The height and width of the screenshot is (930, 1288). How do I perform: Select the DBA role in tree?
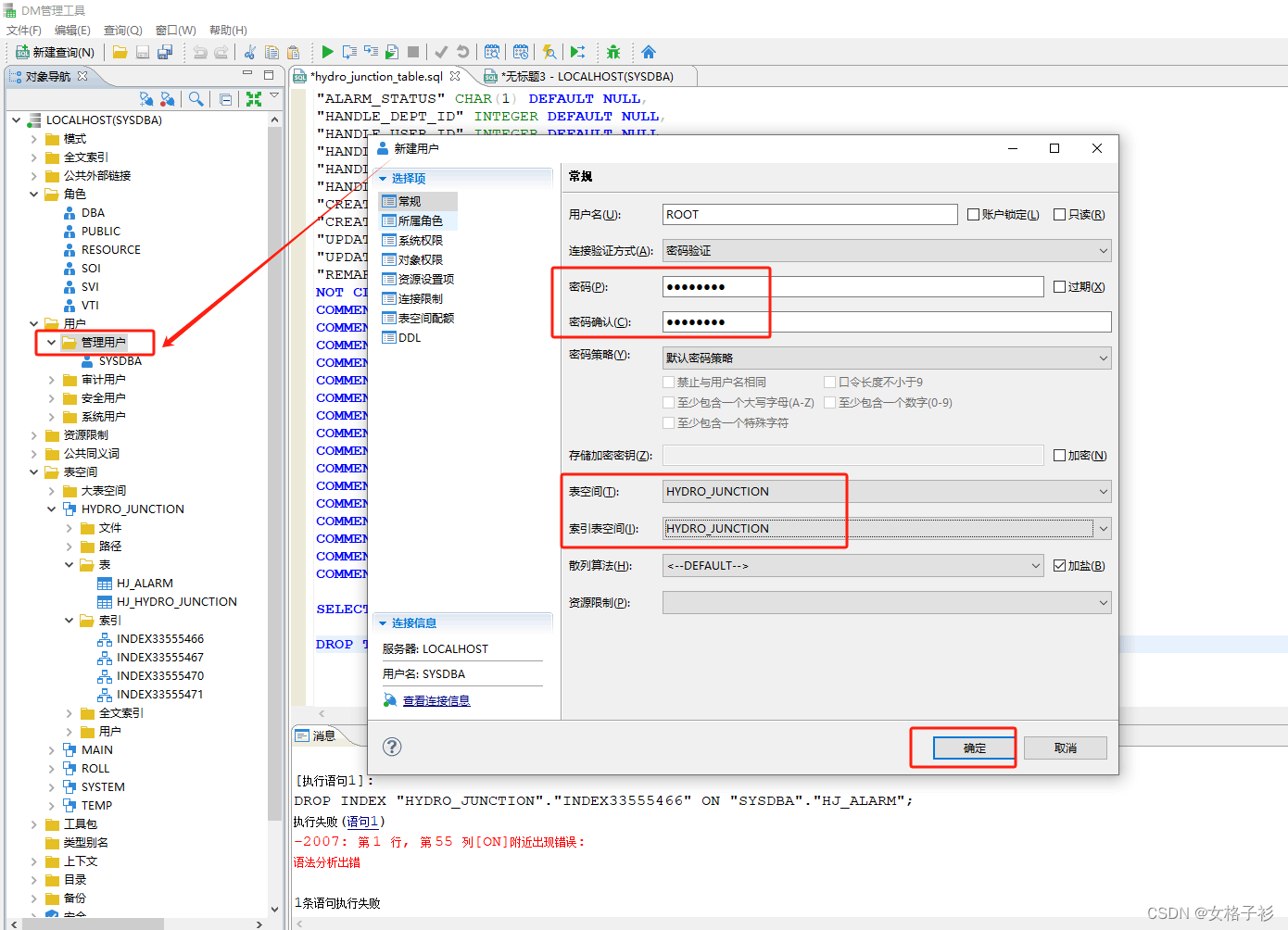[x=93, y=212]
